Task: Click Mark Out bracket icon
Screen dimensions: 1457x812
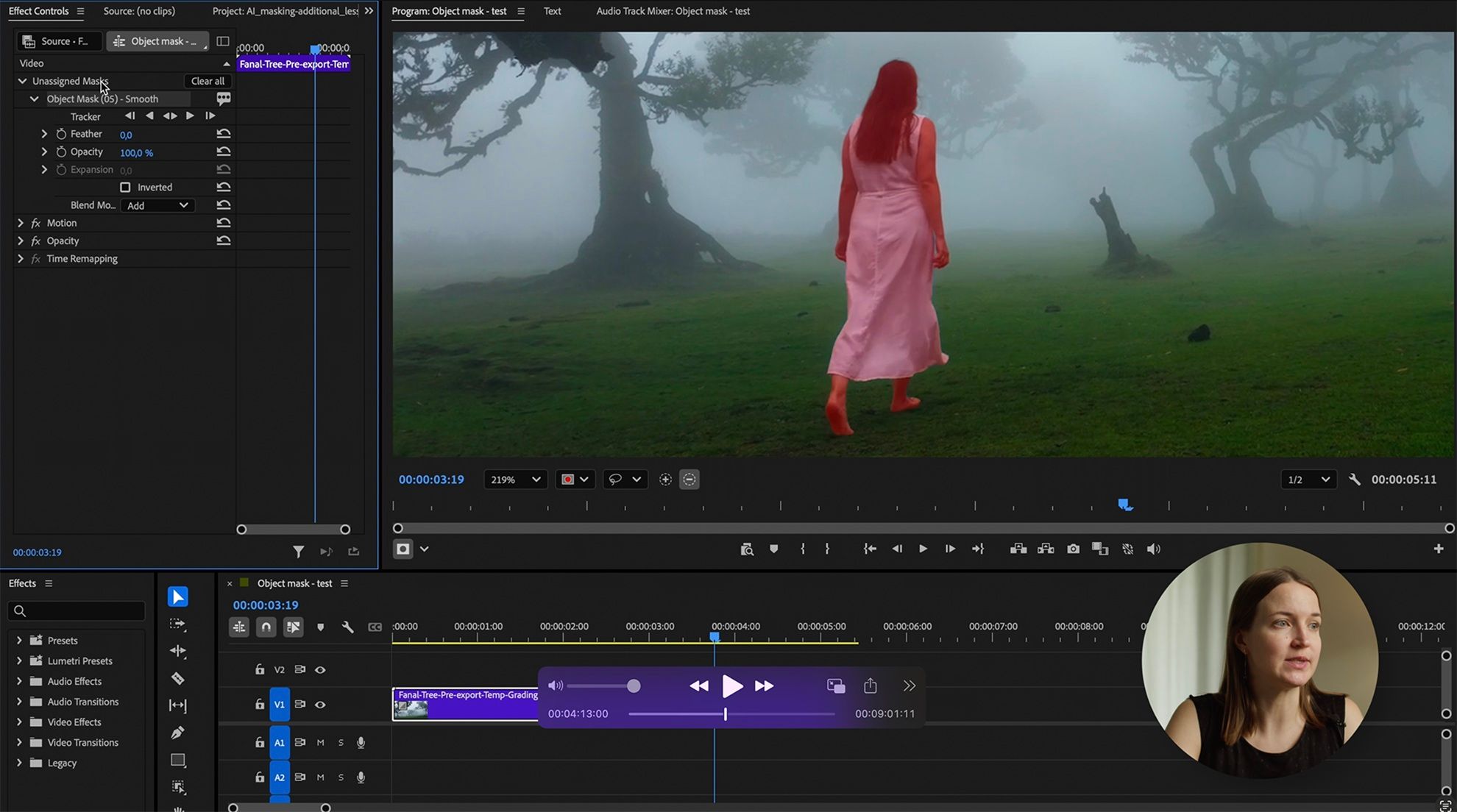Action: click(827, 549)
